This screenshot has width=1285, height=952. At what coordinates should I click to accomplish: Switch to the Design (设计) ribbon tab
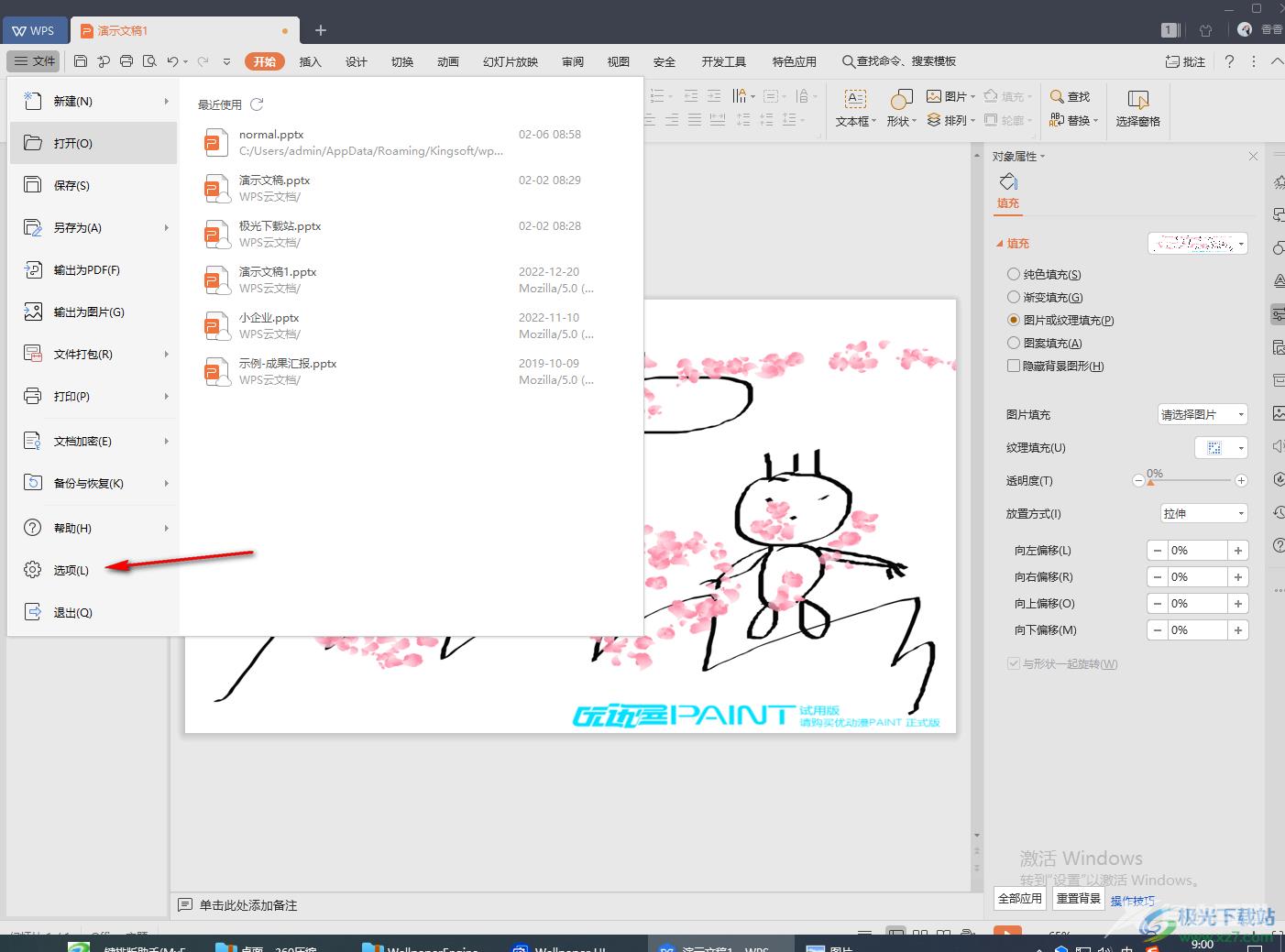[357, 61]
